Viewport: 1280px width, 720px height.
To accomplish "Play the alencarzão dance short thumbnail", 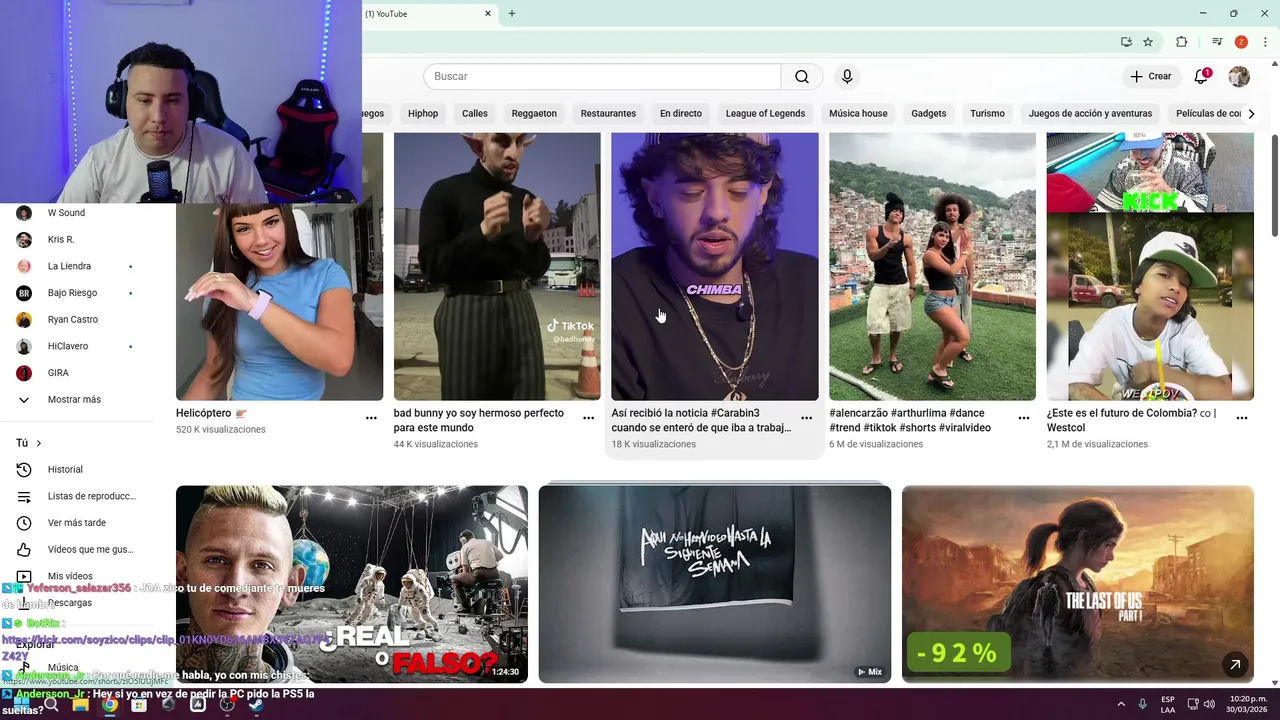I will coord(932,267).
